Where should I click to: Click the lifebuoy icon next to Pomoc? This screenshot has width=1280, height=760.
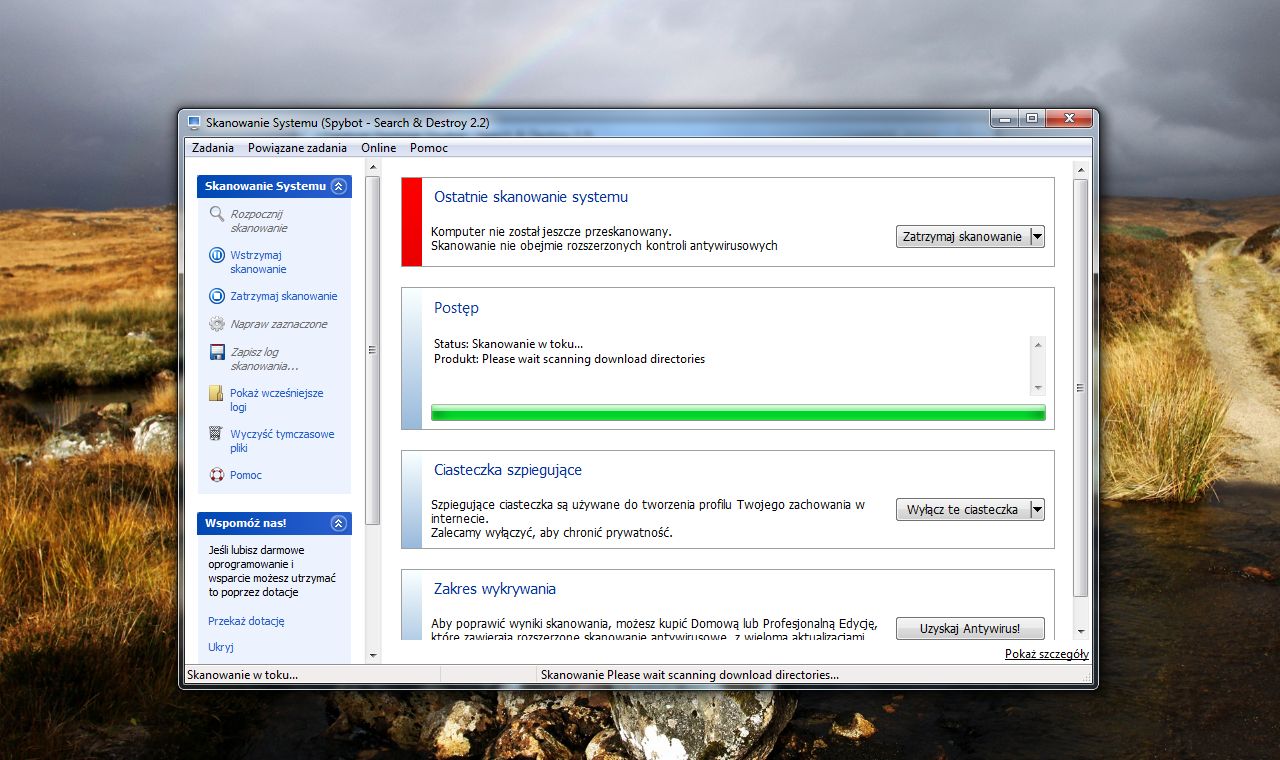(x=217, y=475)
